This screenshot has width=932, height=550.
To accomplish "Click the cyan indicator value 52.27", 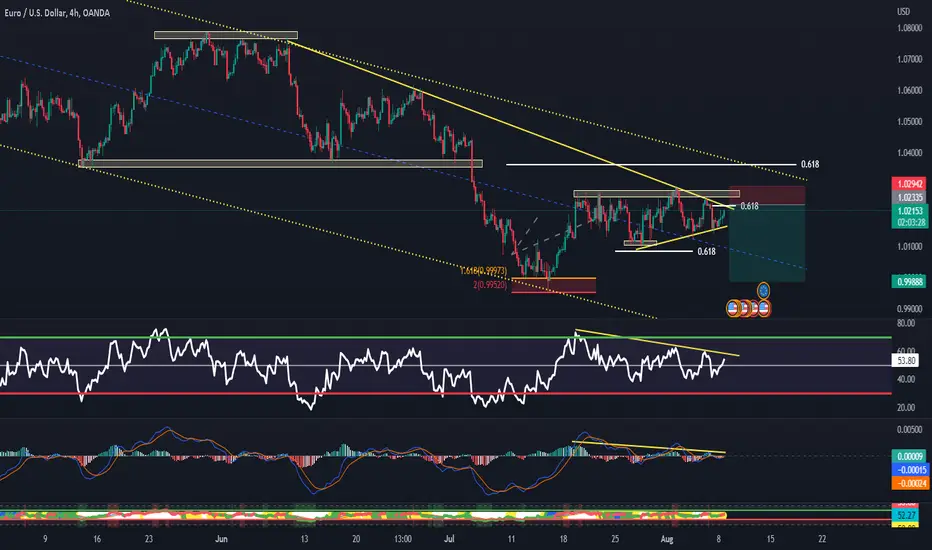I will coord(906,515).
